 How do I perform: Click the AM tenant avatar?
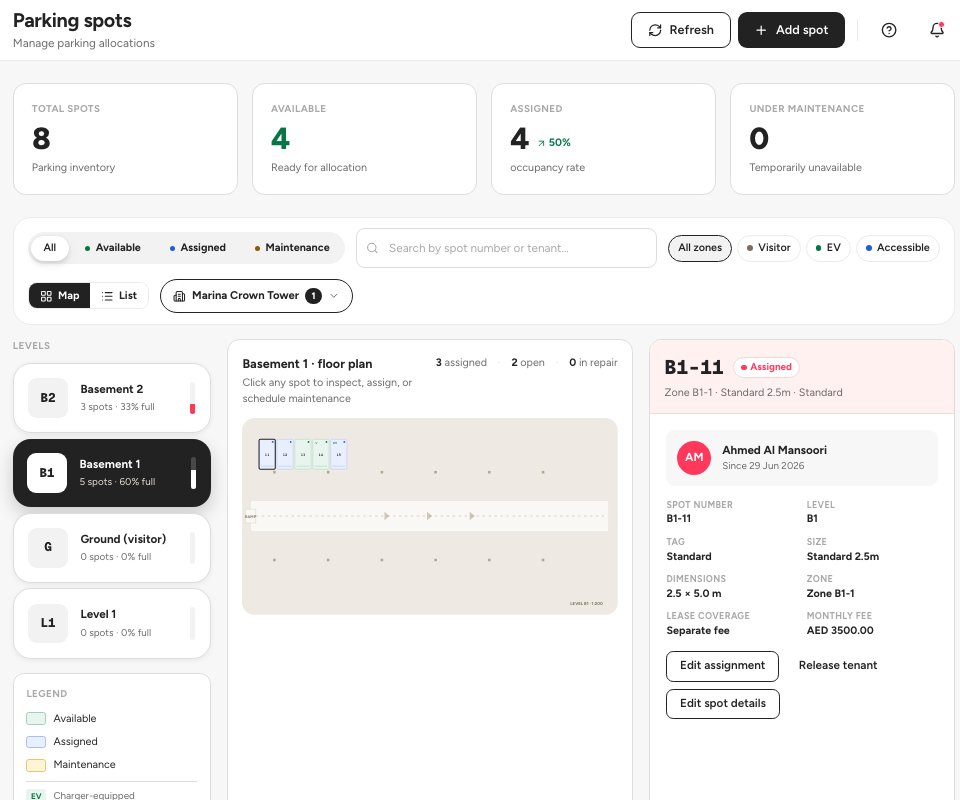694,457
